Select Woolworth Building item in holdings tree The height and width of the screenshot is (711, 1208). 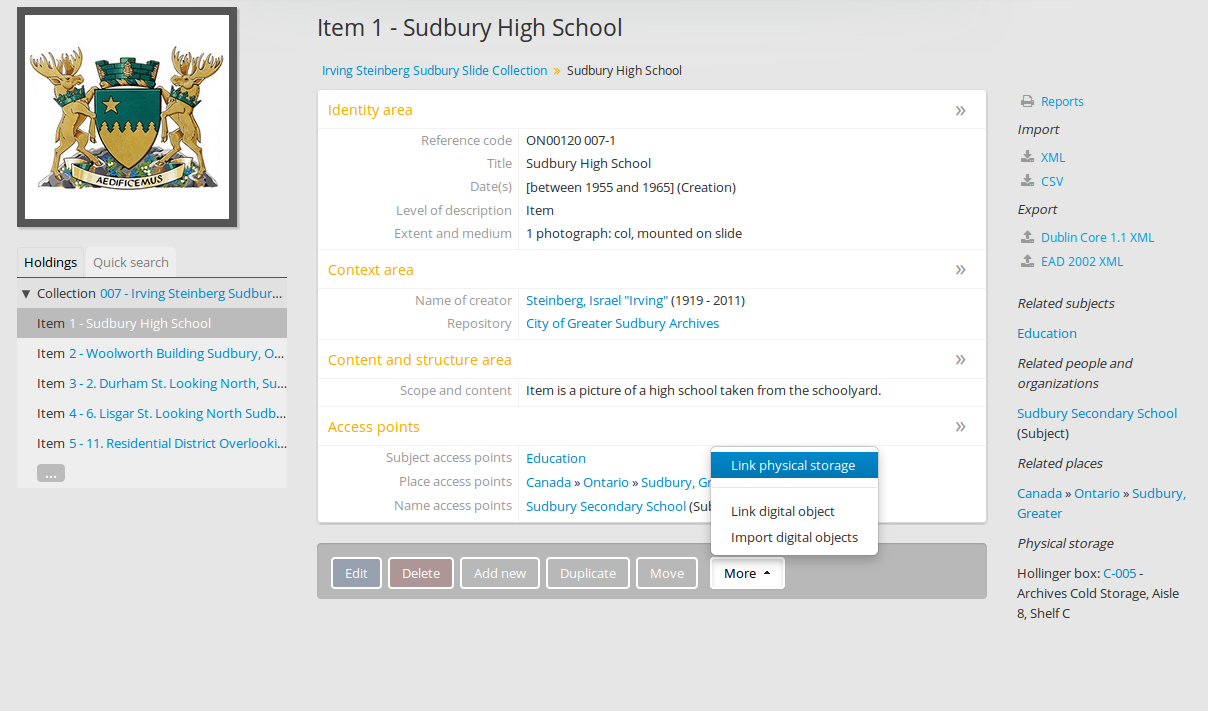pyautogui.click(x=176, y=353)
